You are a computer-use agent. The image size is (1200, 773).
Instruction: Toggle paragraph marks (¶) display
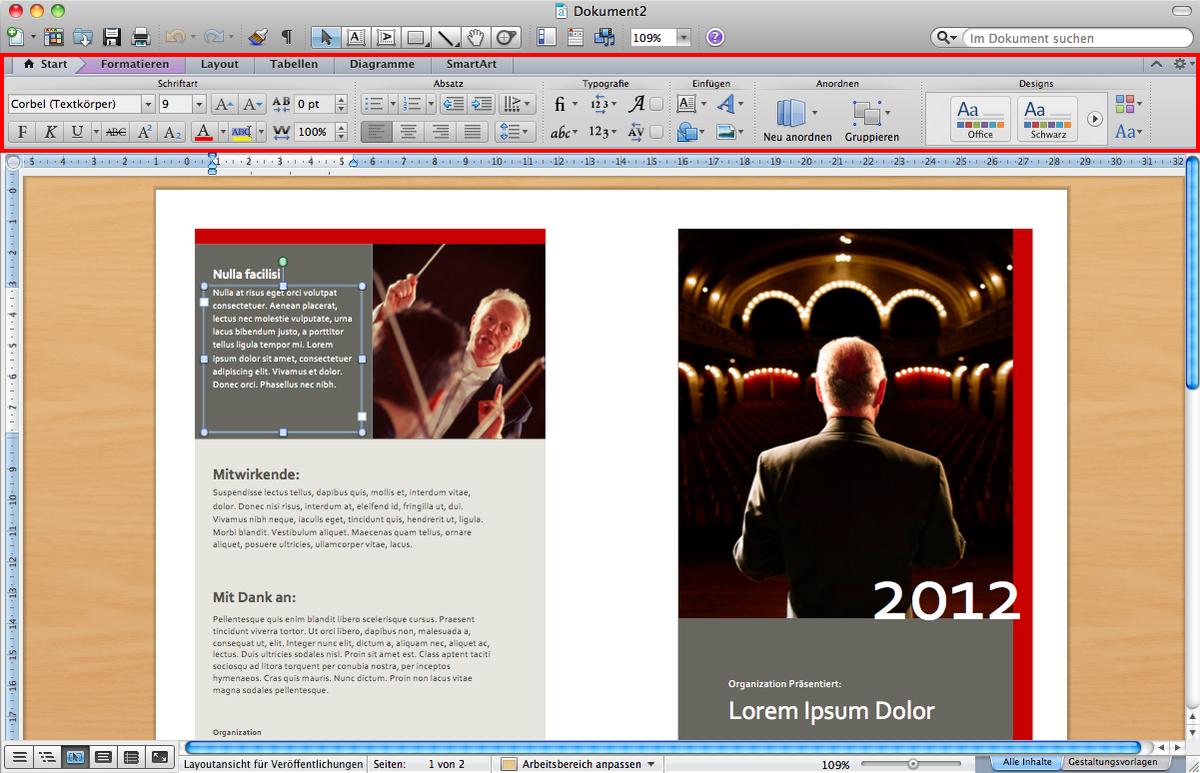(287, 37)
